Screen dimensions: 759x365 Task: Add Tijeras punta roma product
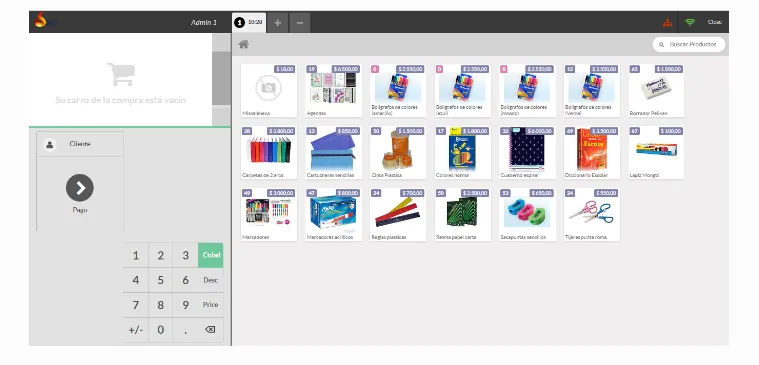592,214
